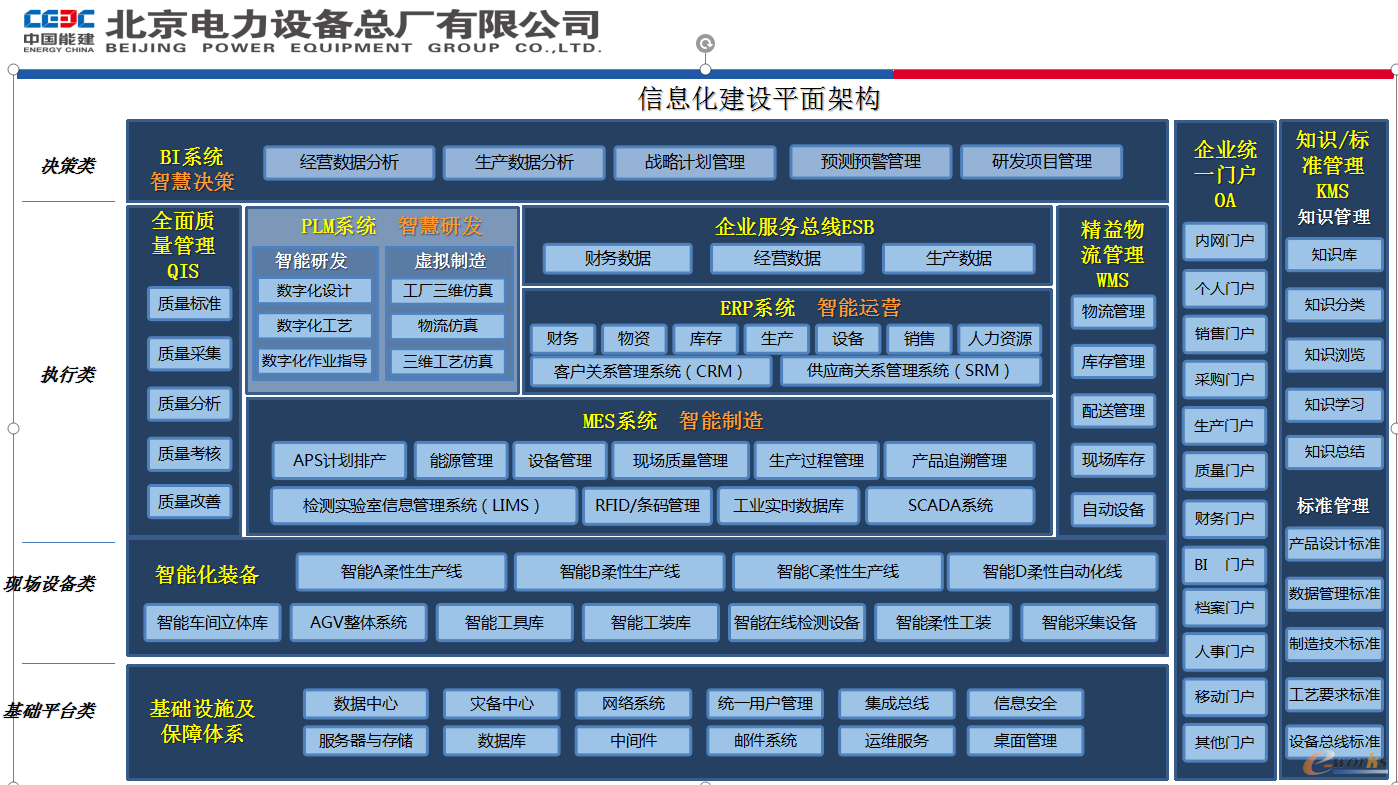This screenshot has width=1398, height=785.
Task: Select the 质量采集 box
Action: [189, 354]
